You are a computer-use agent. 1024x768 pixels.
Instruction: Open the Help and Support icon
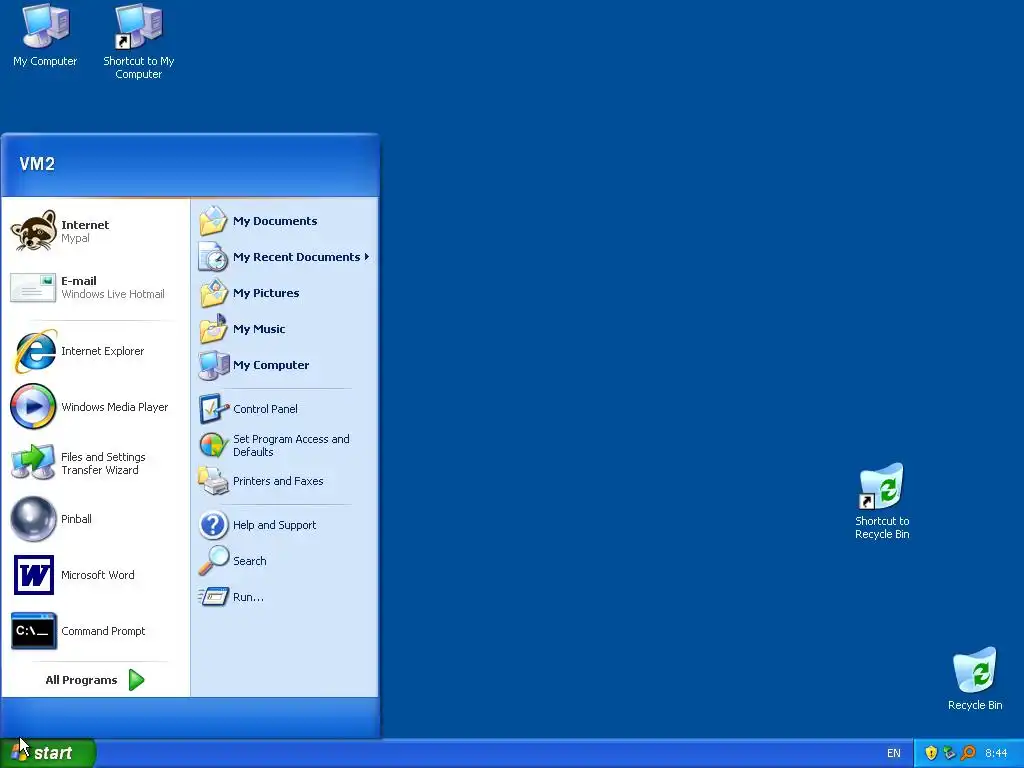click(x=214, y=524)
